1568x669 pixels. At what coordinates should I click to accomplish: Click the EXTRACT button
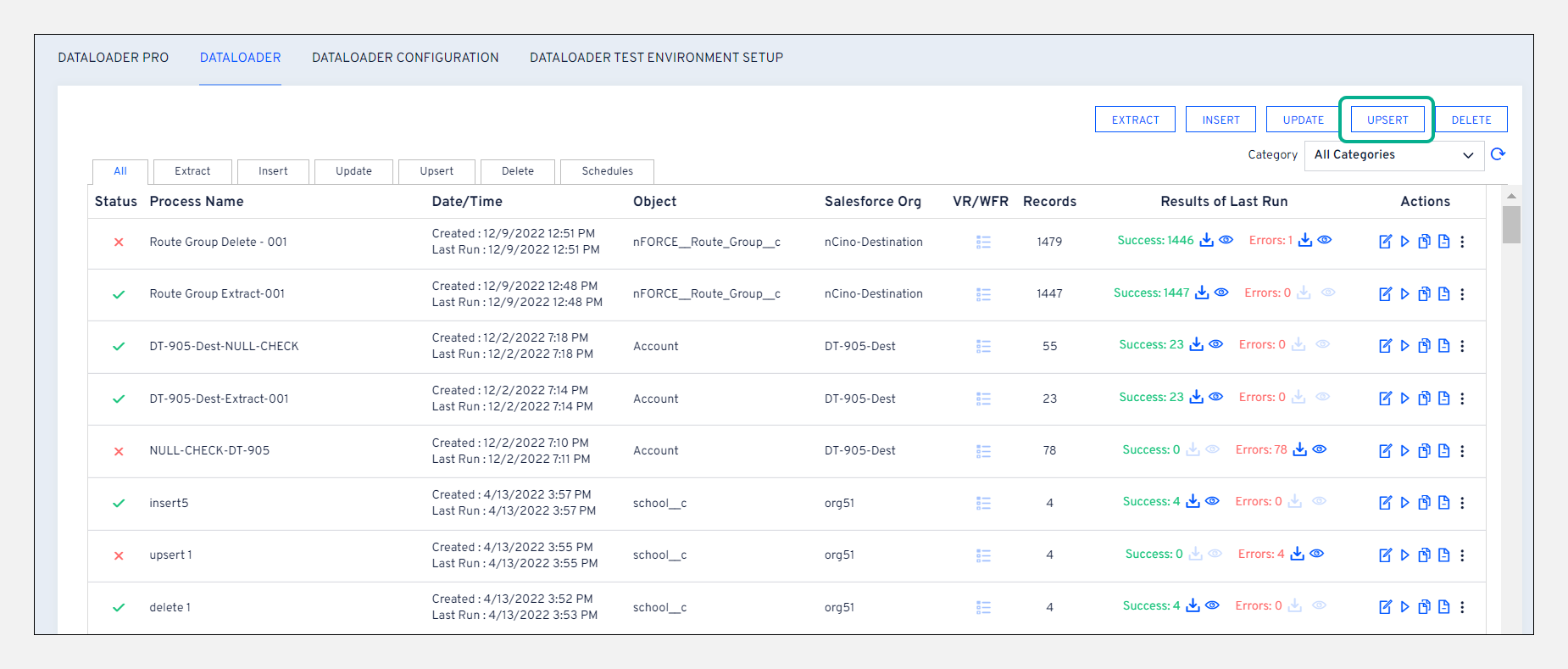(1135, 120)
